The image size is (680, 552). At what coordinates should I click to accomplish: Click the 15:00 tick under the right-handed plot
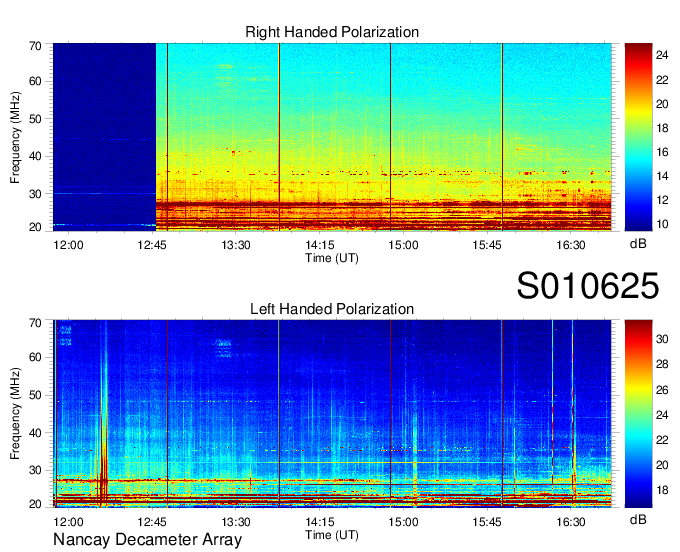coord(403,245)
